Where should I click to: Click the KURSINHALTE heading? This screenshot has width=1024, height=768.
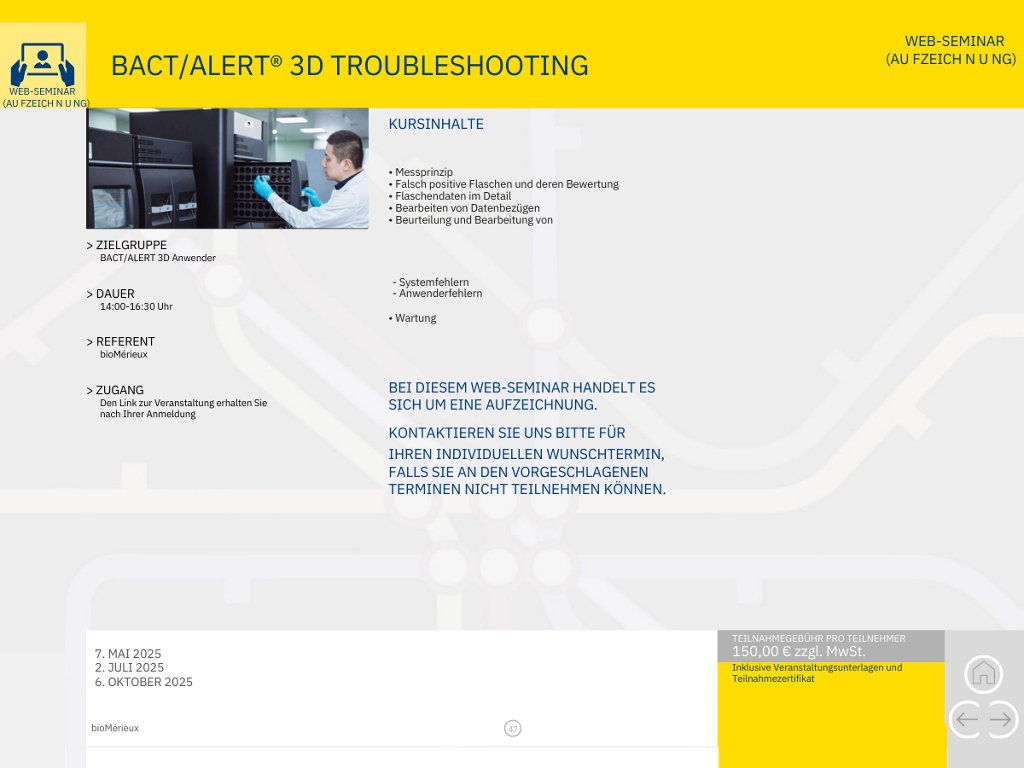tap(436, 124)
